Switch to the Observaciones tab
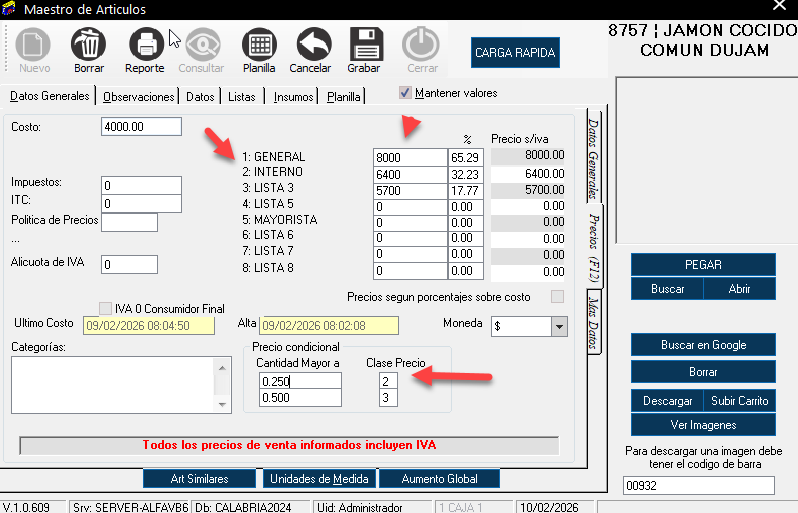The image size is (798, 513). click(139, 97)
